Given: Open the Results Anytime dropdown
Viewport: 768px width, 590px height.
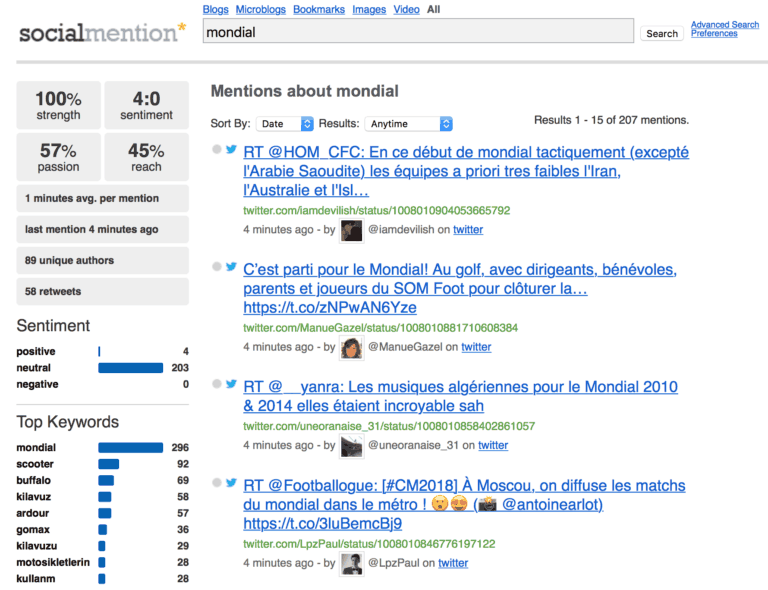Looking at the screenshot, I should point(408,124).
